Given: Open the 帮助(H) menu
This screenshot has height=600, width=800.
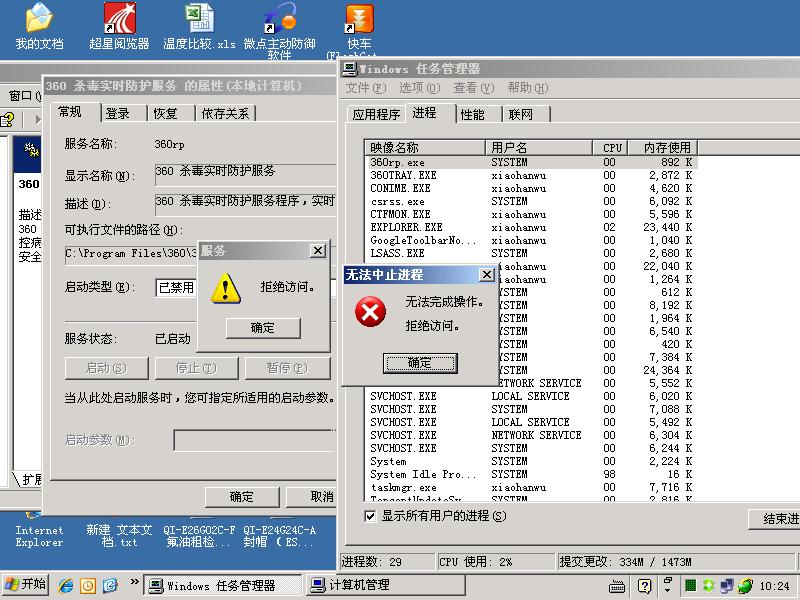Looking at the screenshot, I should 528,88.
